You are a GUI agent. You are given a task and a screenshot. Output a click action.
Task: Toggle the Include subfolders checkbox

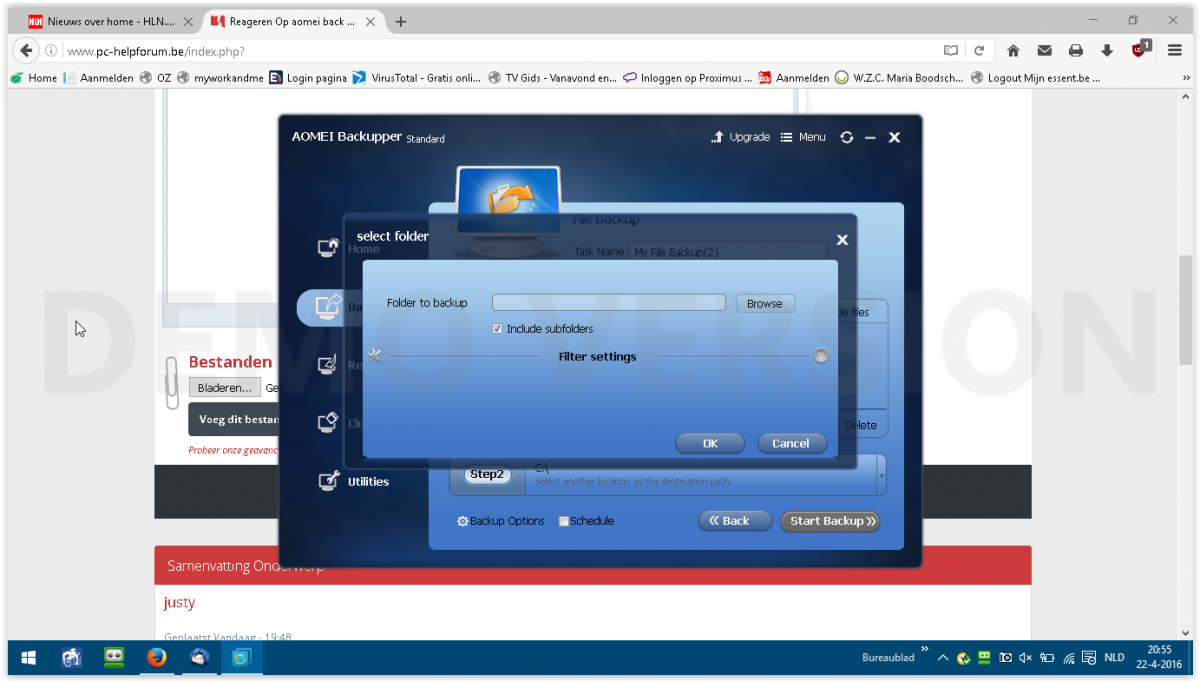pyautogui.click(x=498, y=329)
